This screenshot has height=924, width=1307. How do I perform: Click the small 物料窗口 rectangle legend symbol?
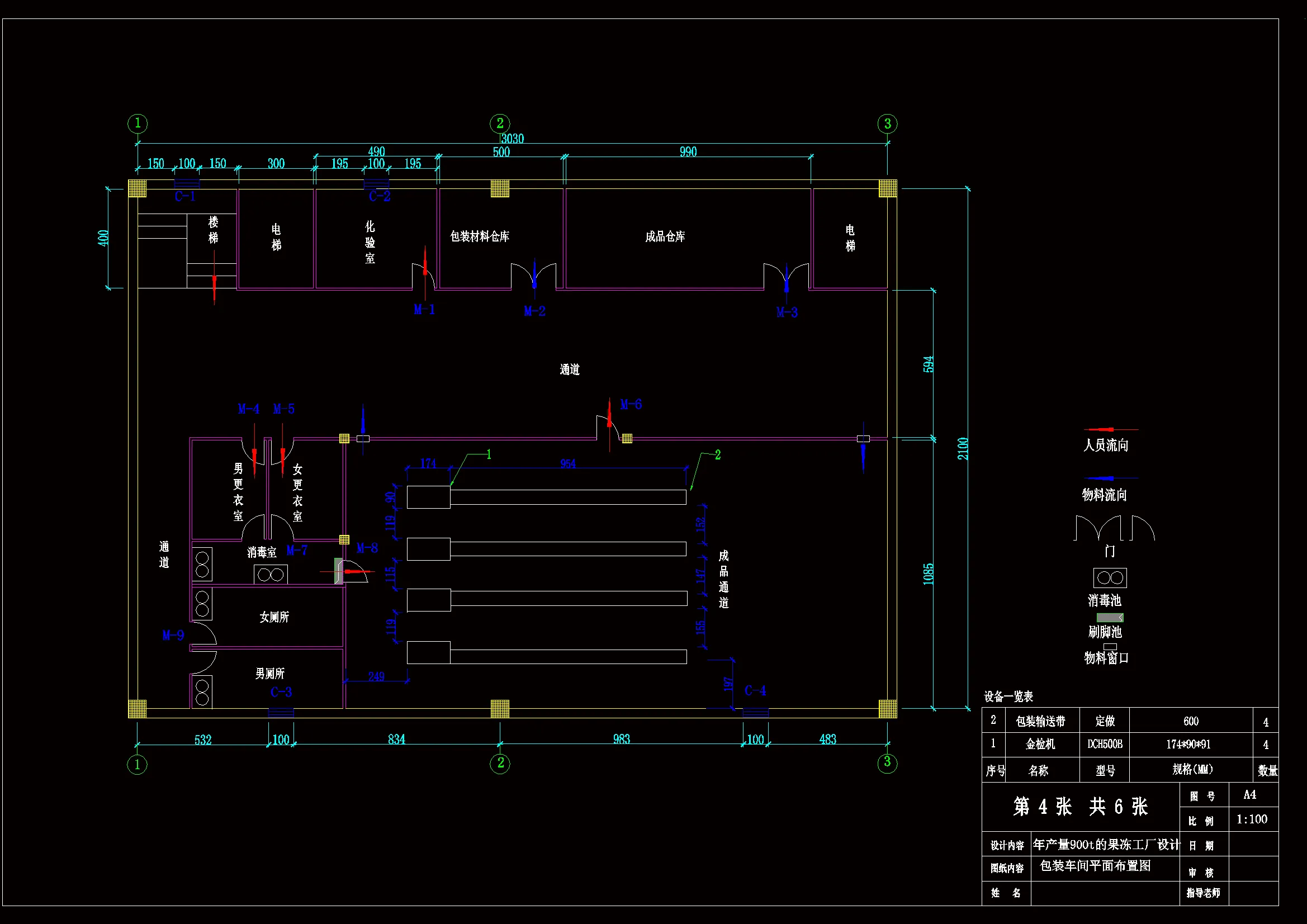tap(1110, 646)
